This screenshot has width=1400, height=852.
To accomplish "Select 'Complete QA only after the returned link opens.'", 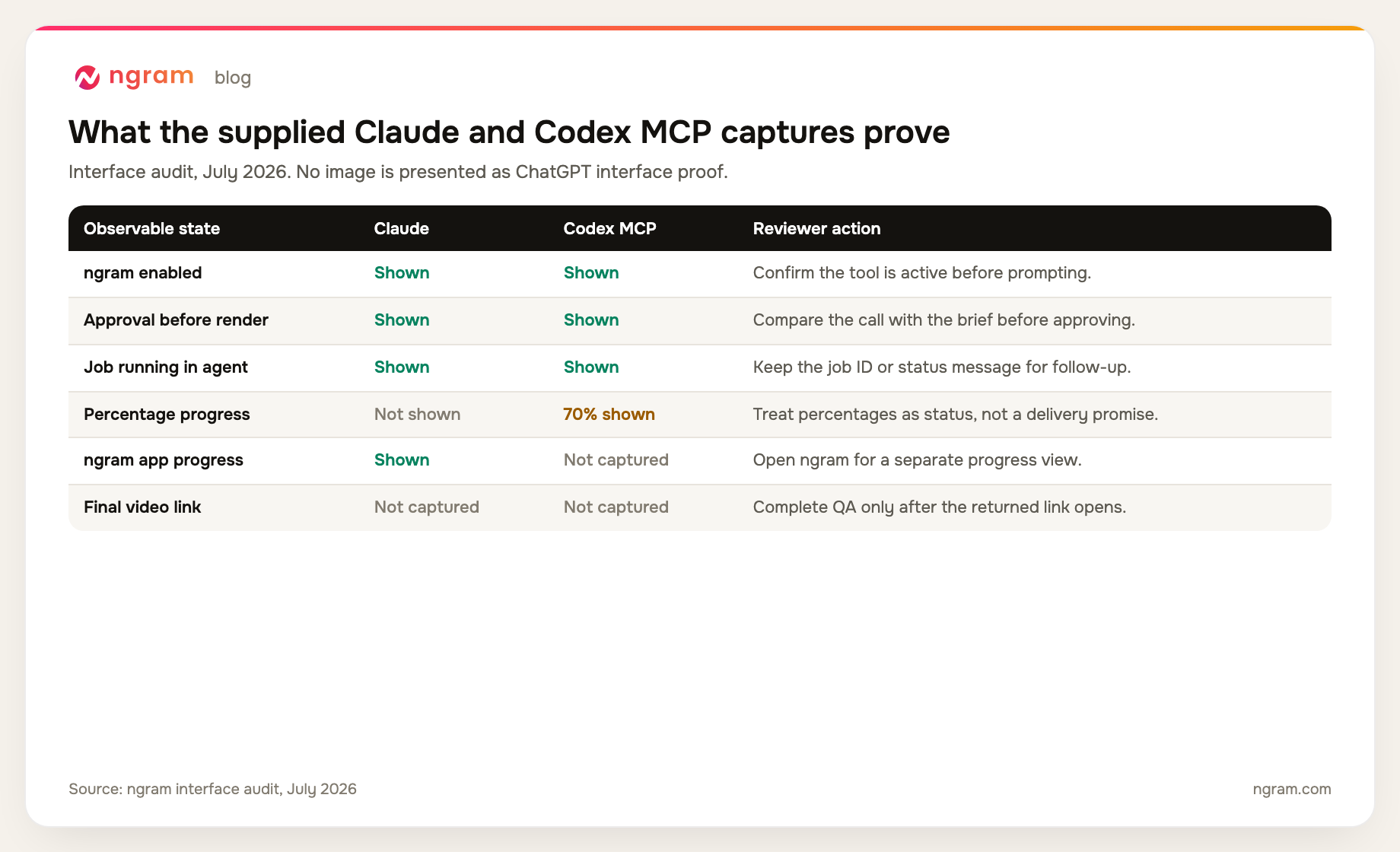I will point(940,507).
